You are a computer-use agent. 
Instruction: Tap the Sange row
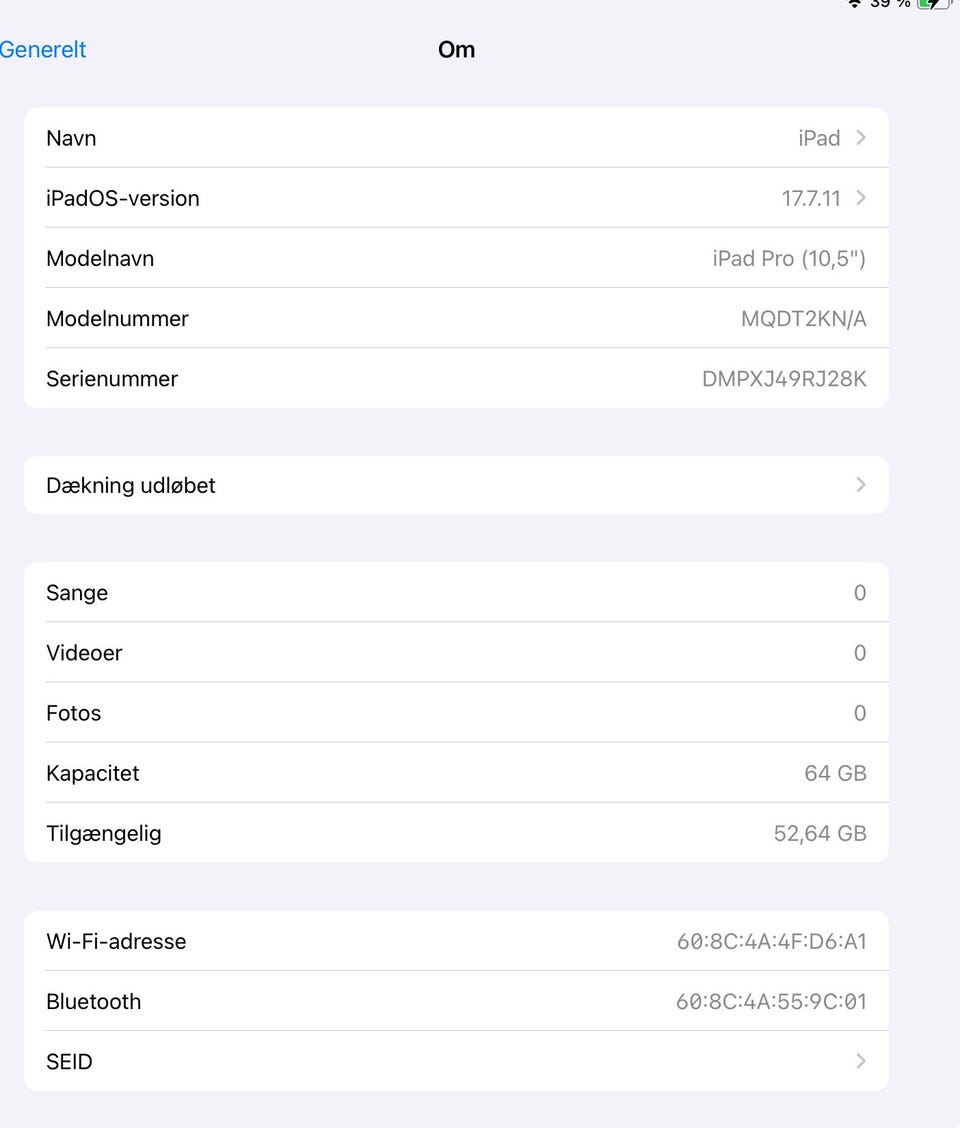pos(456,593)
